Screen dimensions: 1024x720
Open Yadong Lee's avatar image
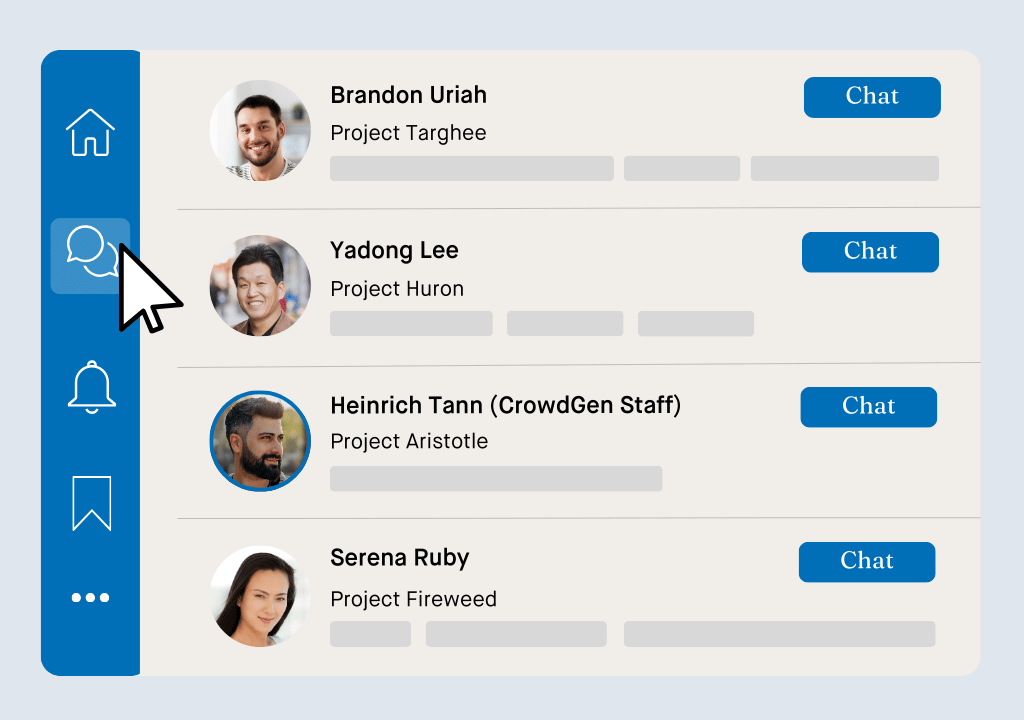tap(260, 286)
